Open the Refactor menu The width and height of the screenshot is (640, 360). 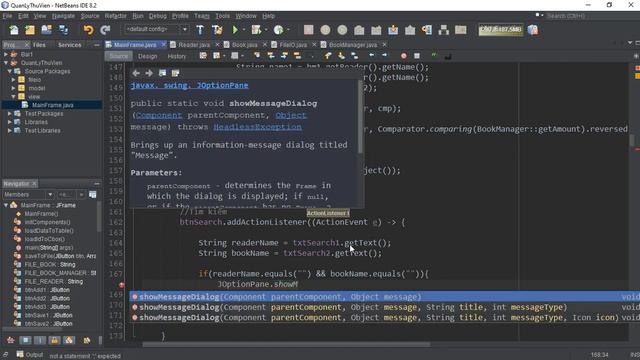tap(116, 16)
